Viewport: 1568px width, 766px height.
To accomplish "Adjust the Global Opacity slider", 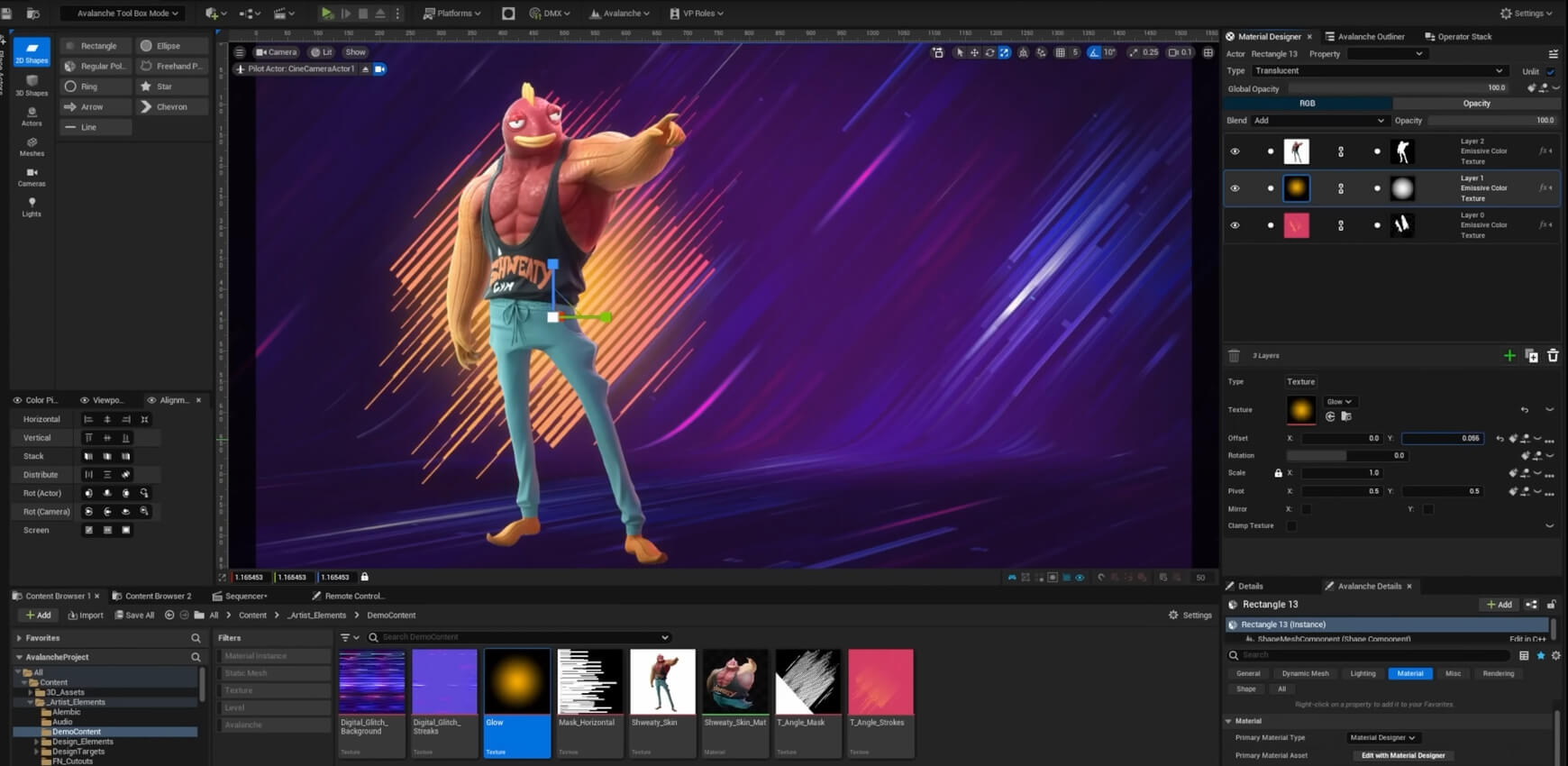I will tap(1399, 88).
